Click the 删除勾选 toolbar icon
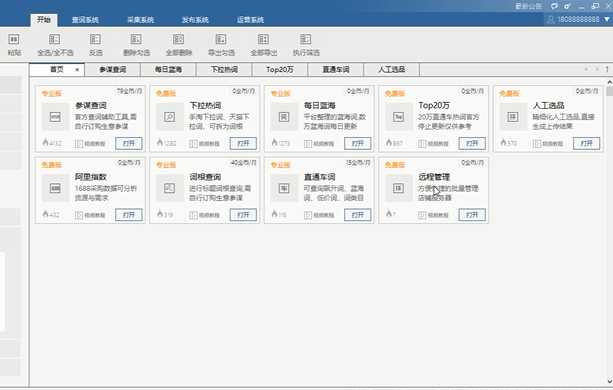613x390 pixels. pos(136,39)
